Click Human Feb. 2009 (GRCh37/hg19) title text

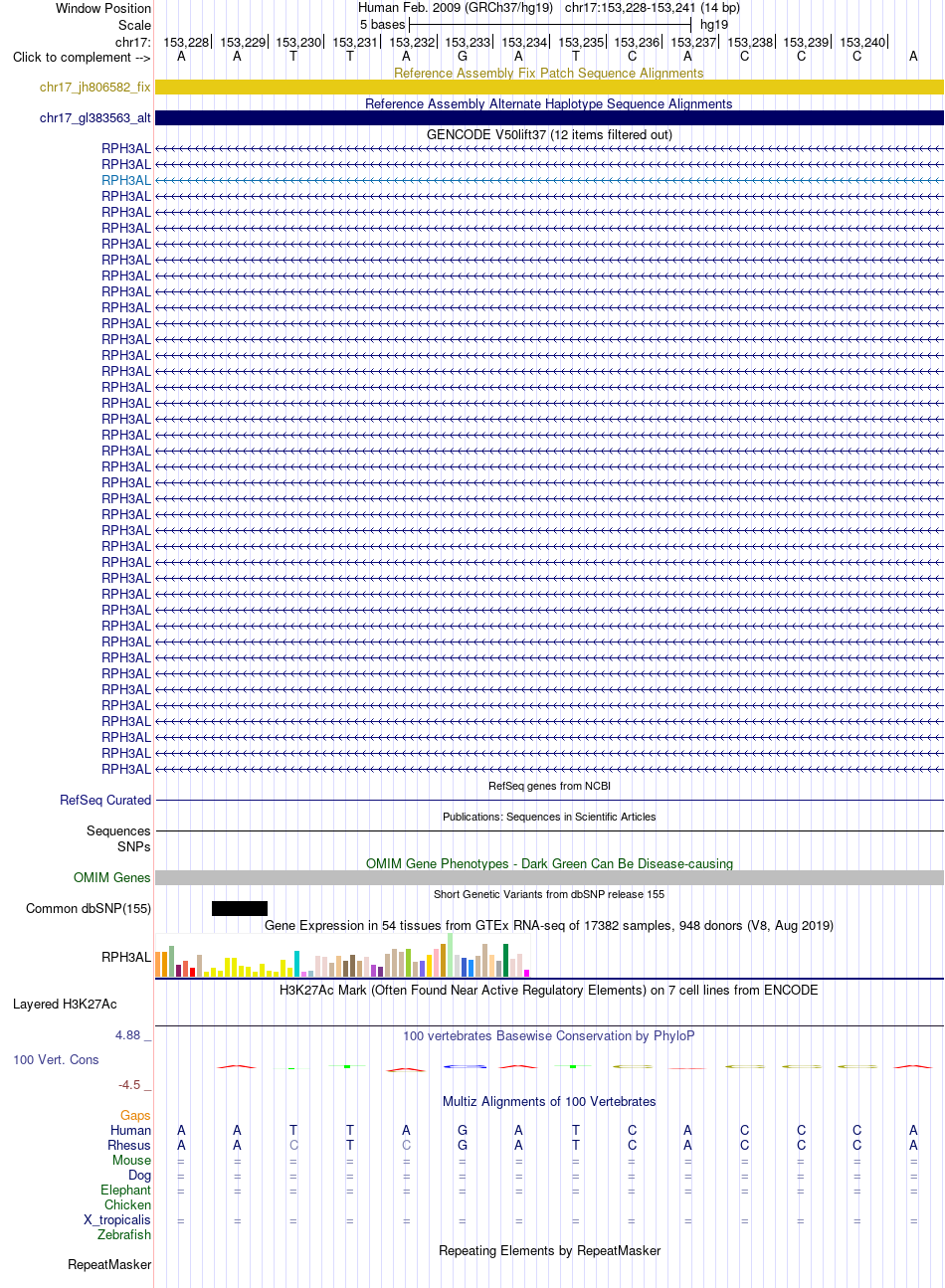(456, 8)
